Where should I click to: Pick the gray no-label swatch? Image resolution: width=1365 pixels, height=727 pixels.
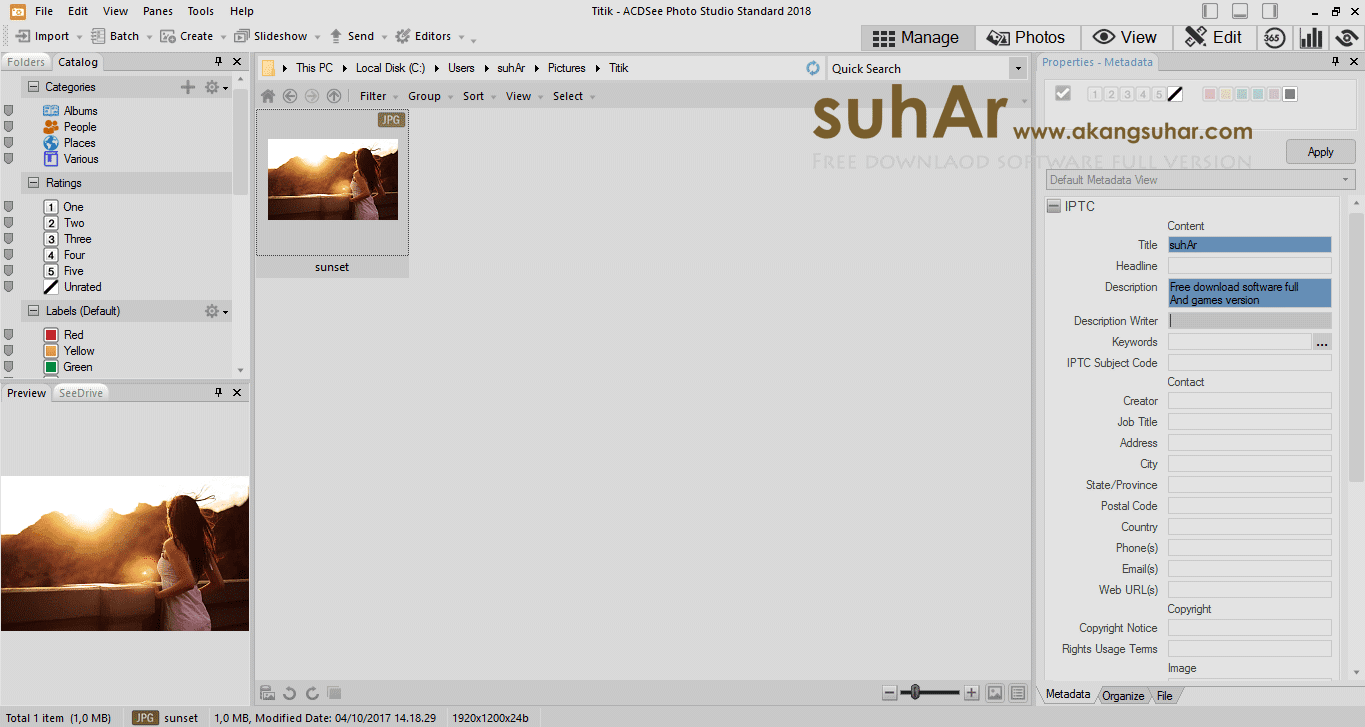point(1290,94)
